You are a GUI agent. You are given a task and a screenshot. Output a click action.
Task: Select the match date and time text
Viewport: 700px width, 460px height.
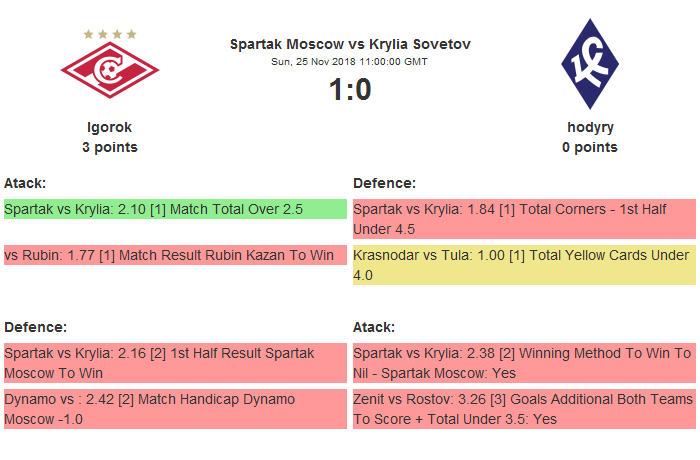coord(350,62)
